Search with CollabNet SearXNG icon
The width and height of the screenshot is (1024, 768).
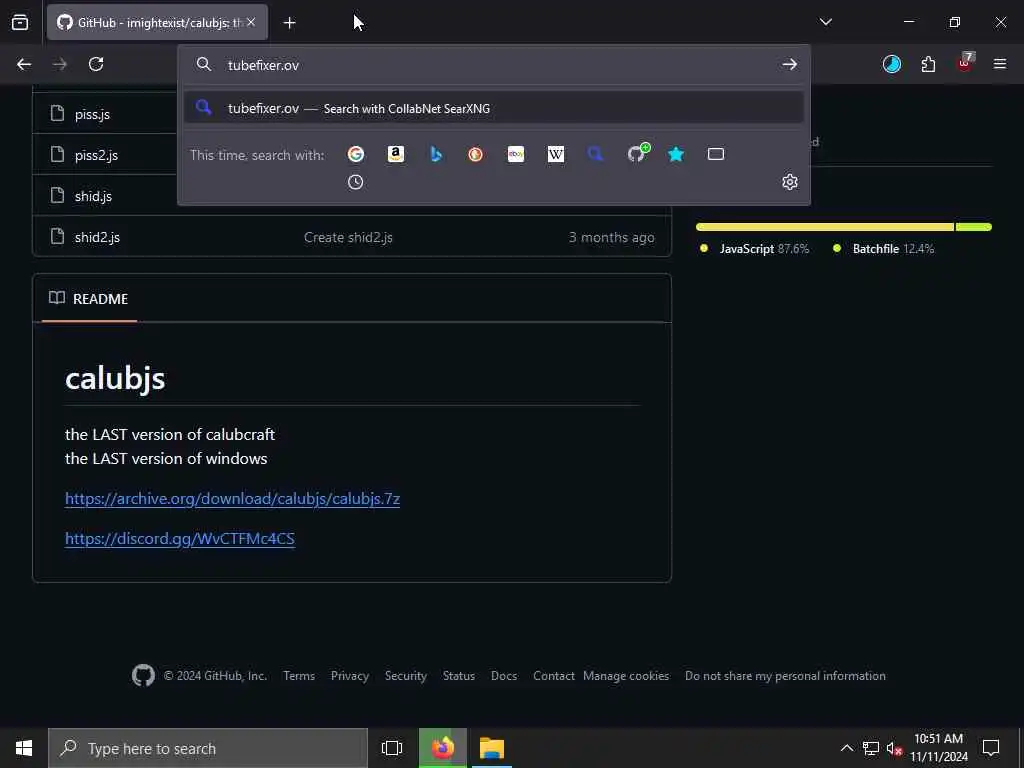click(x=596, y=154)
